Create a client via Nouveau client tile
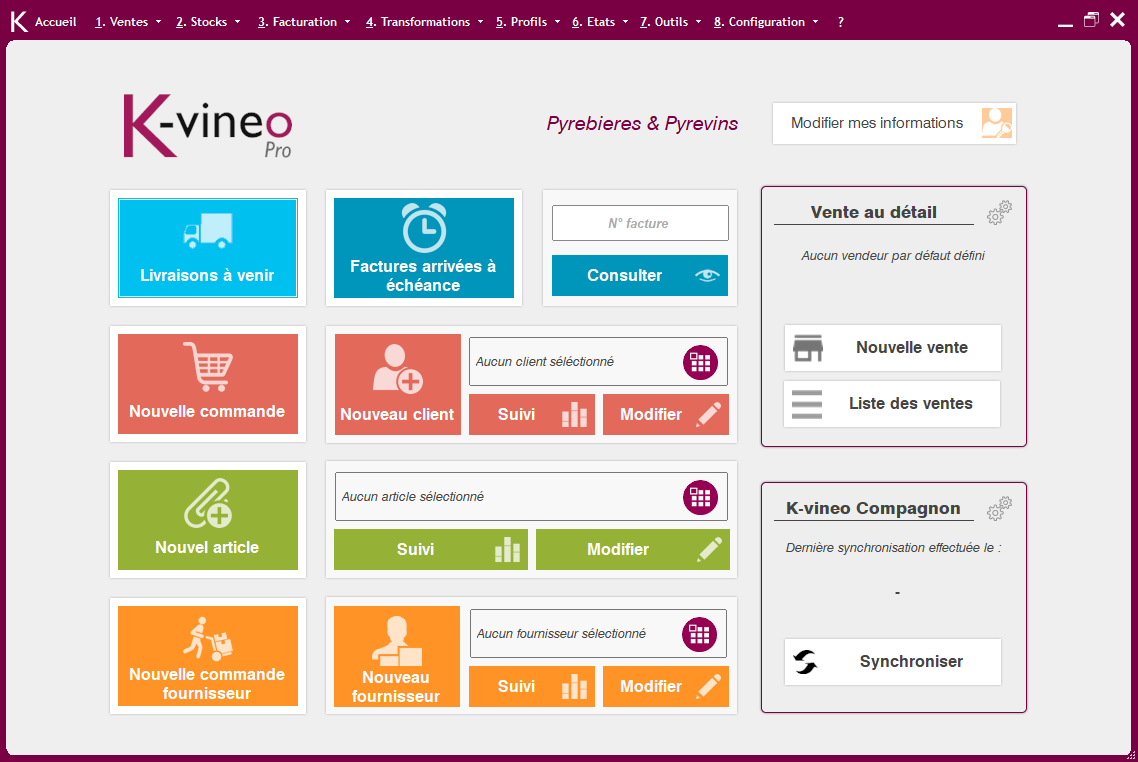Image resolution: width=1138 pixels, height=762 pixels. tap(398, 385)
